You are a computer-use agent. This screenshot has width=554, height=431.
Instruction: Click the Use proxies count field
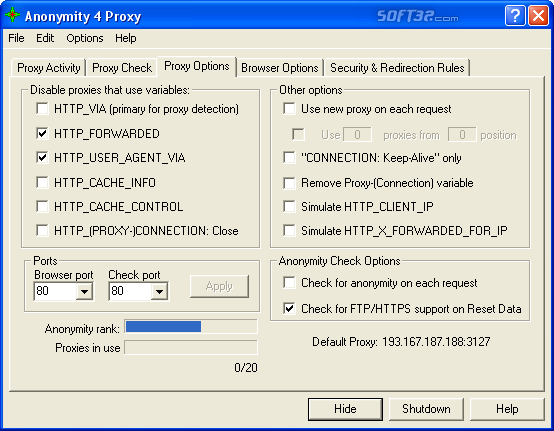[x=357, y=135]
